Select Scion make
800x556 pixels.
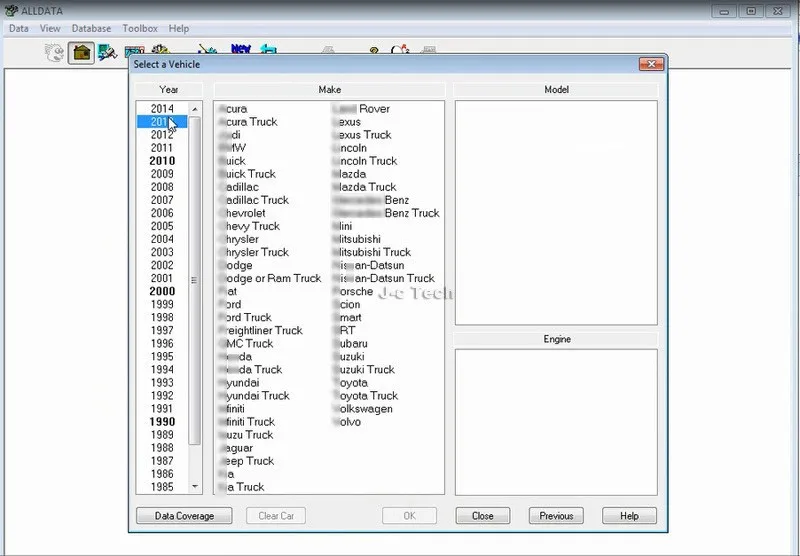coord(347,304)
